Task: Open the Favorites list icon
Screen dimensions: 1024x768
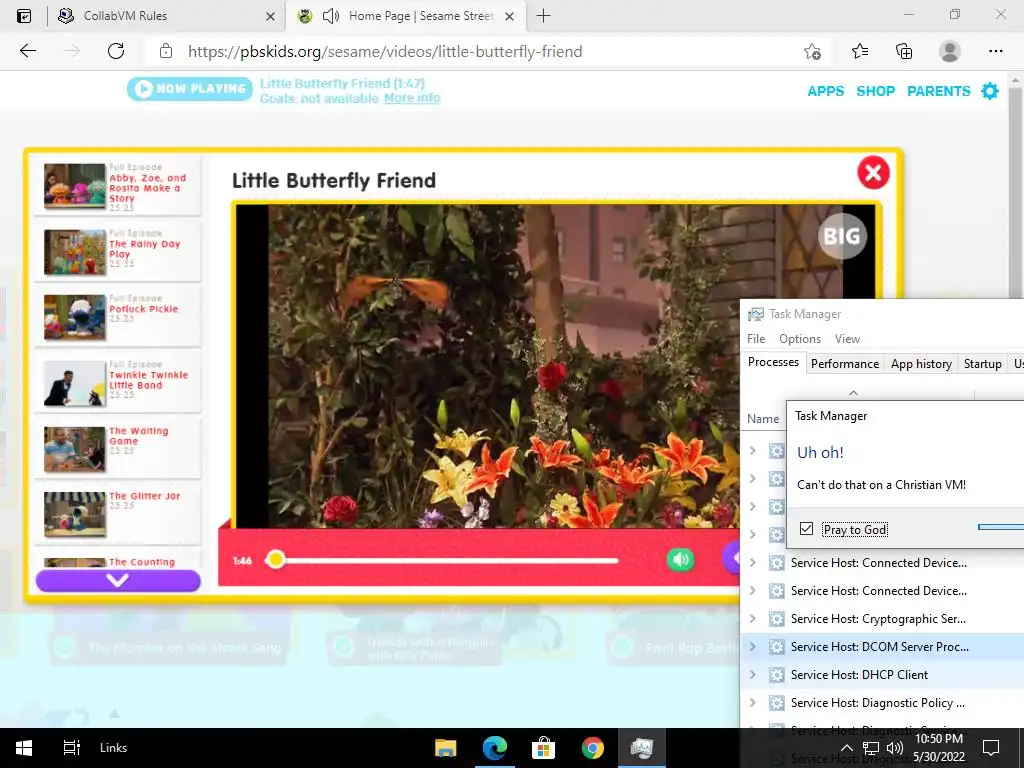Action: point(859,51)
